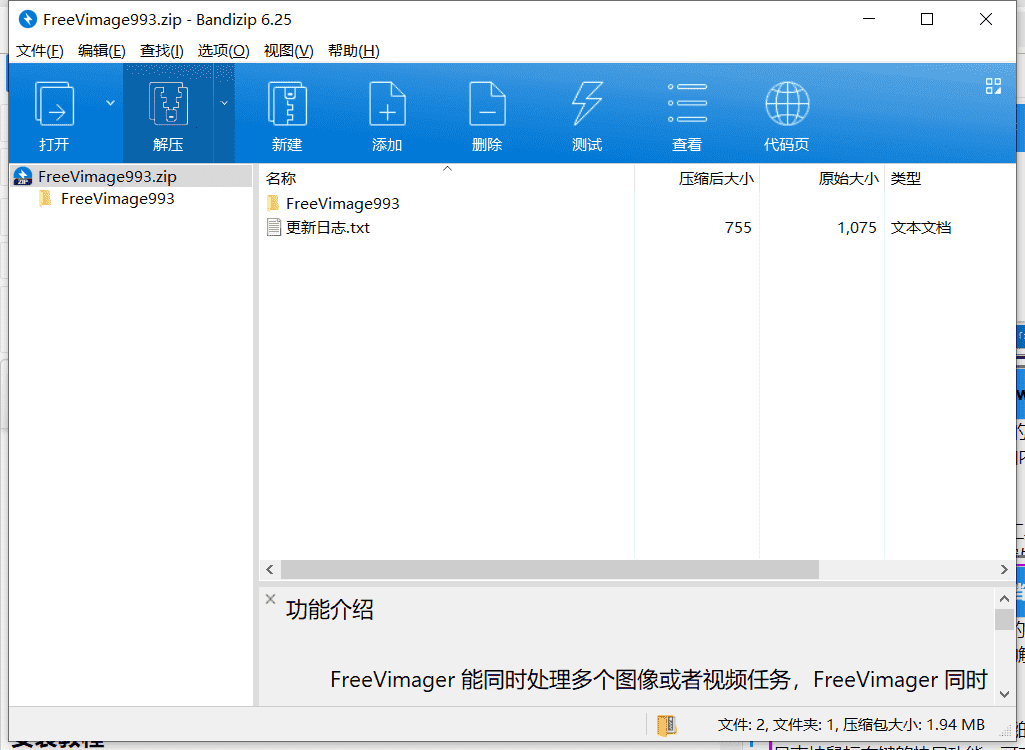This screenshot has width=1025, height=750.
Task: Close the Bandizip window
Action: tap(986, 20)
